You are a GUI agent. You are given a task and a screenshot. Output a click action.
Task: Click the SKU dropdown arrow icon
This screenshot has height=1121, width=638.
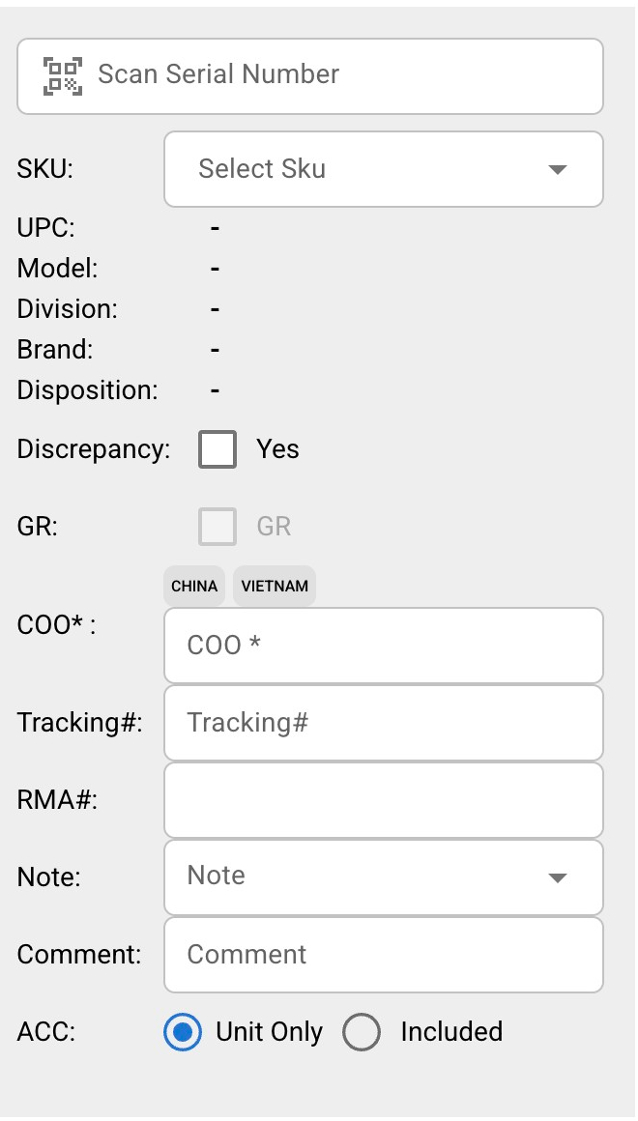point(558,169)
